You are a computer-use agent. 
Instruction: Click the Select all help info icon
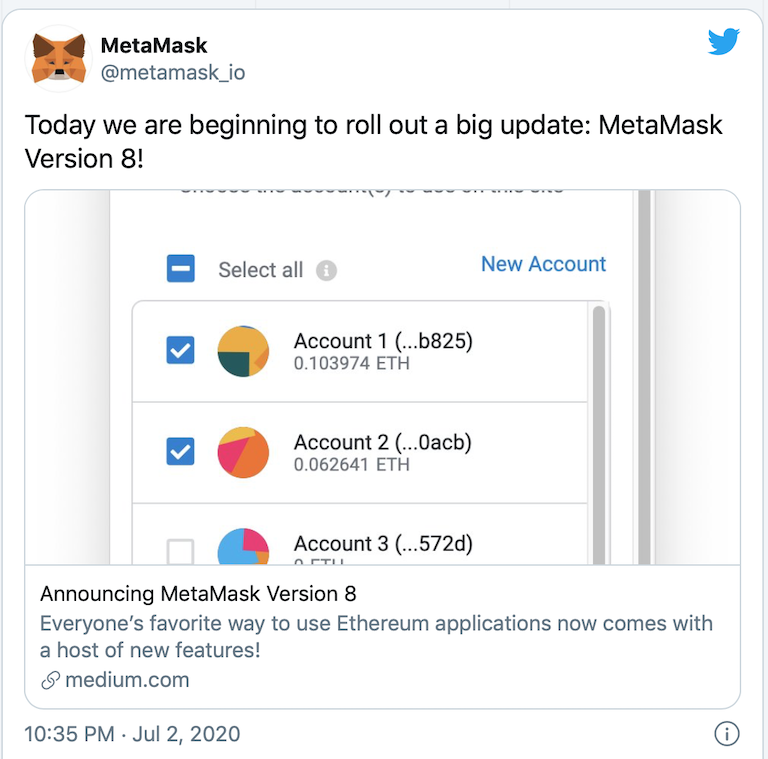tap(326, 271)
